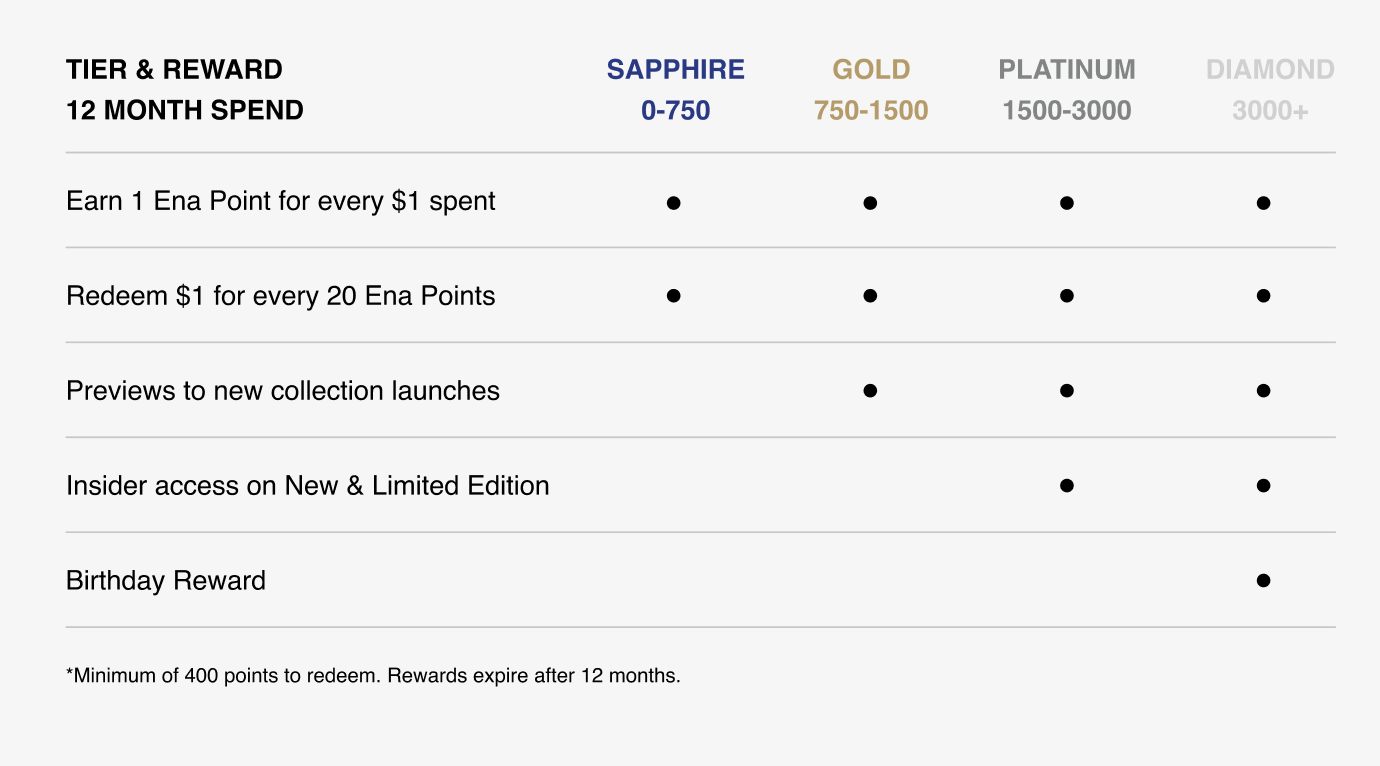Click the Platinum dot for Redeem $1 row

(x=1067, y=296)
